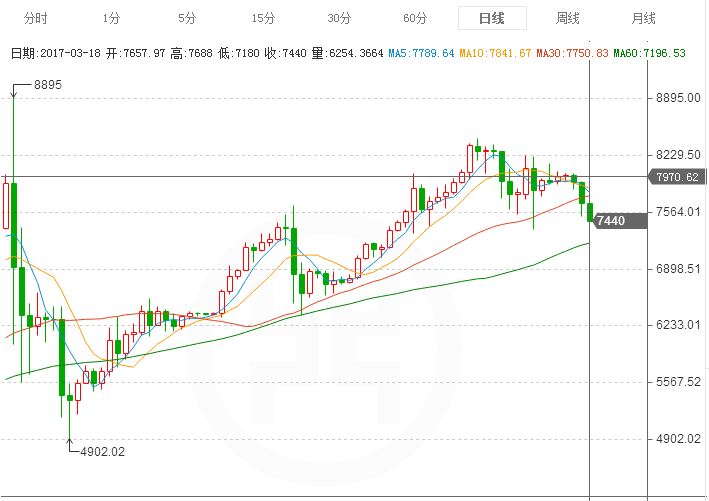Image resolution: width=709 pixels, height=501 pixels.
Task: Click the 6233.01 axis label
Action: (x=678, y=325)
